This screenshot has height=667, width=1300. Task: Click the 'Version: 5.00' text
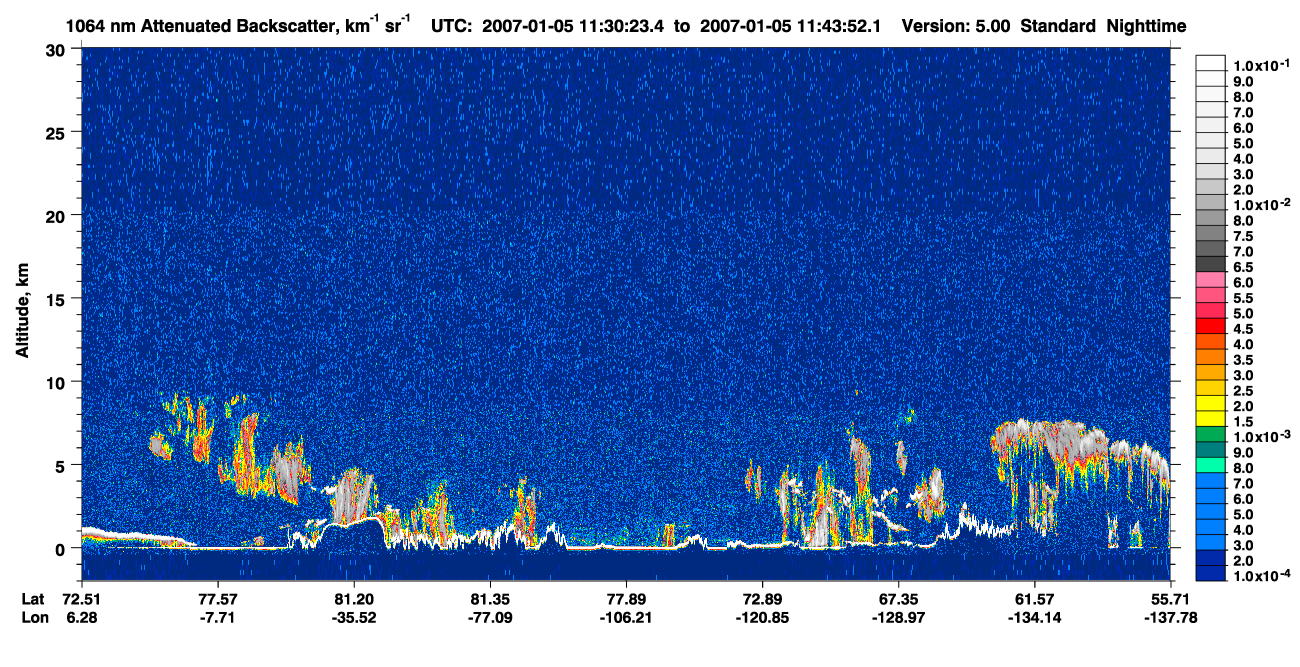point(957,26)
